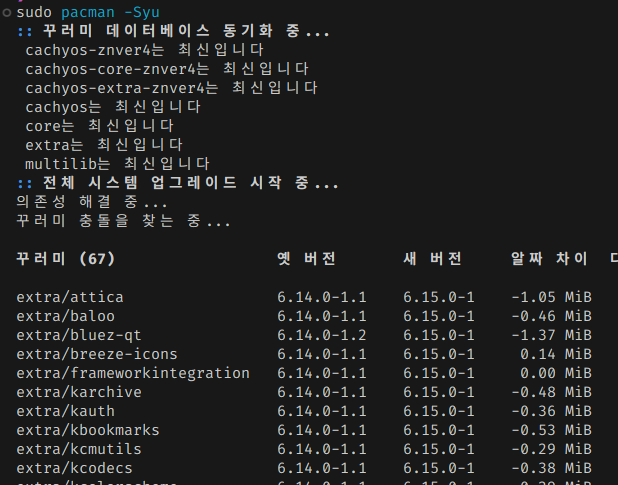Click the "pacman" command word
The image size is (618, 485).
88,13
